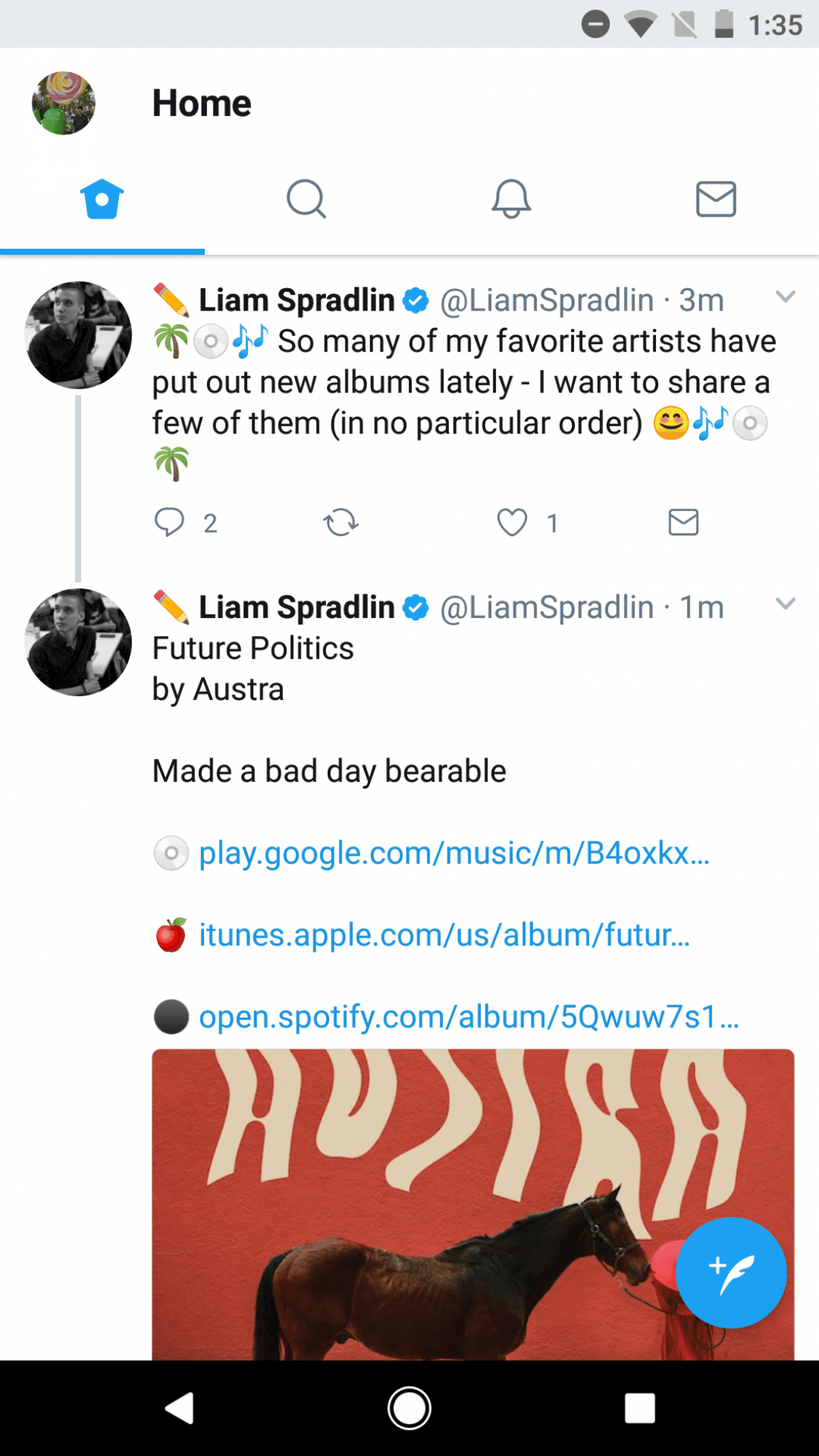Reply to the favorite artists tweet
Image resolution: width=819 pixels, height=1456 pixels.
click(x=170, y=522)
